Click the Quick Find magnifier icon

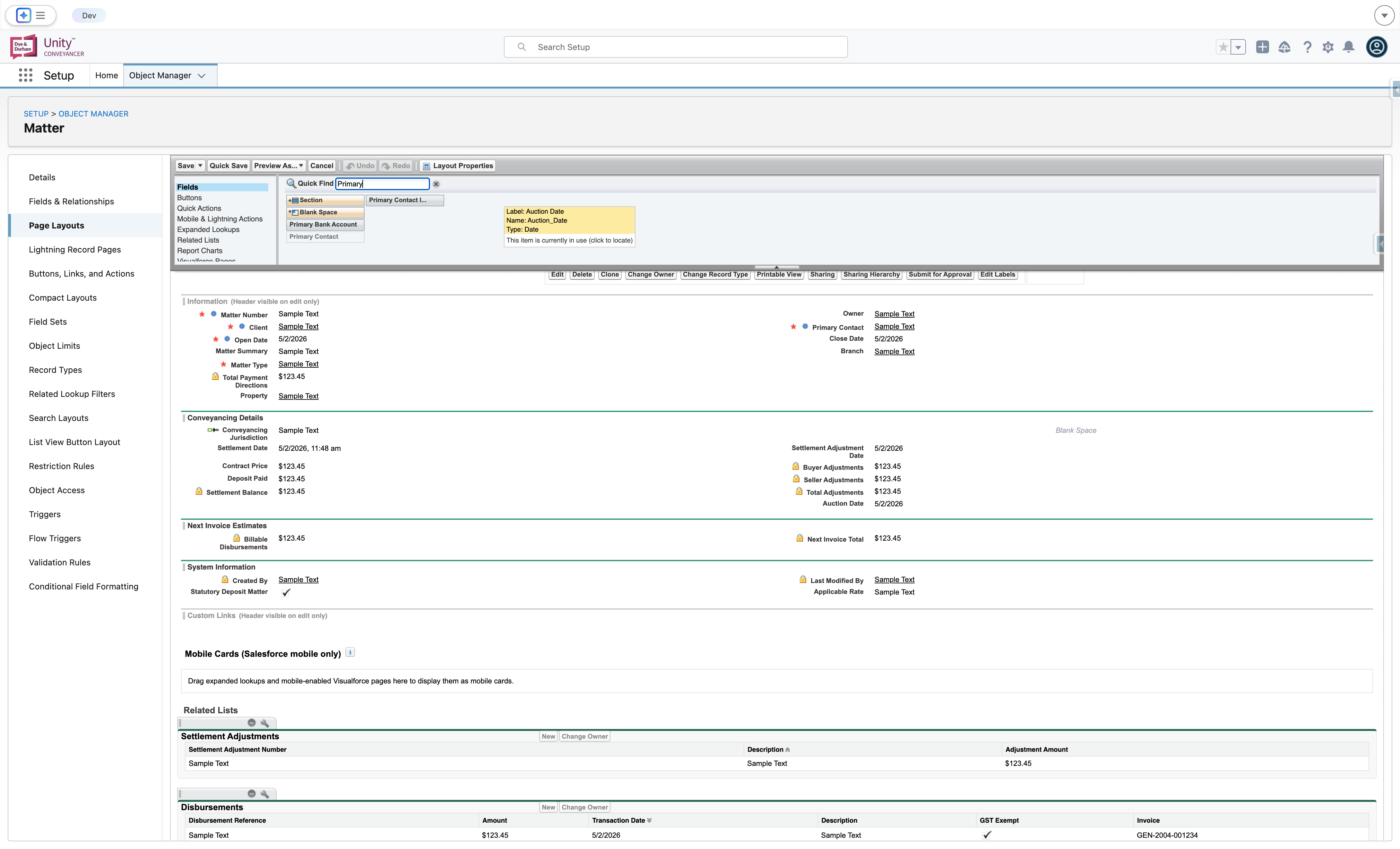click(x=291, y=184)
